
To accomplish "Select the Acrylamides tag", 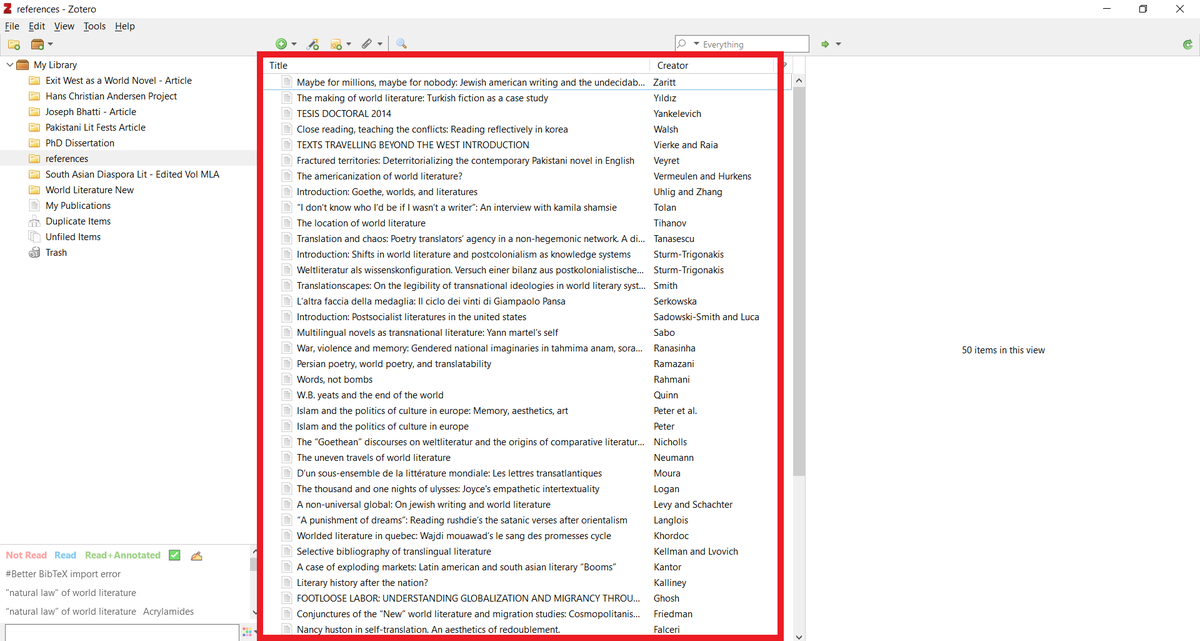I will pos(168,611).
